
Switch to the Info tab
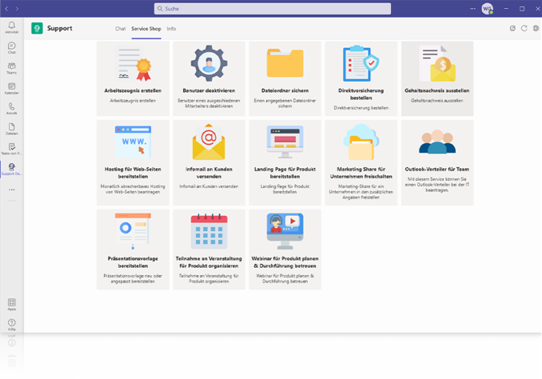pyautogui.click(x=171, y=29)
